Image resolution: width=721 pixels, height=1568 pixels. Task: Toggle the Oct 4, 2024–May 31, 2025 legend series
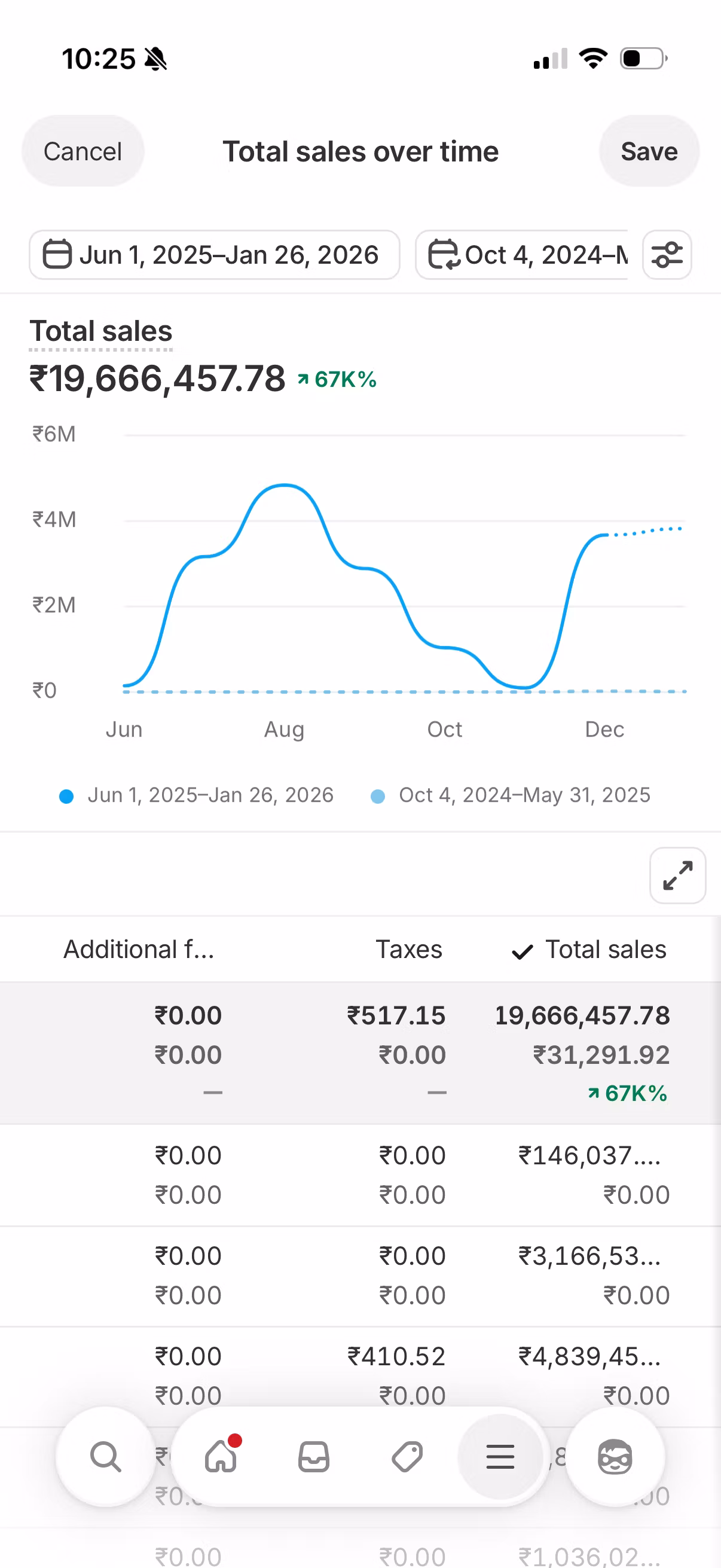click(511, 795)
